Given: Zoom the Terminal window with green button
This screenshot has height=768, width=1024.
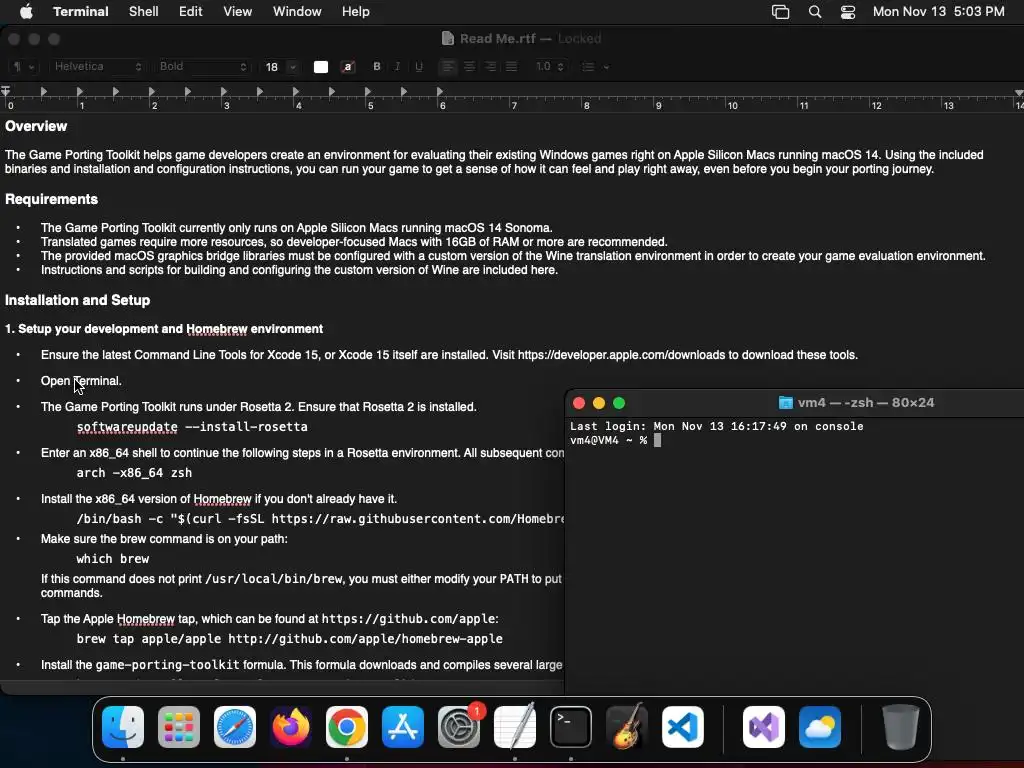Looking at the screenshot, I should click(619, 403).
